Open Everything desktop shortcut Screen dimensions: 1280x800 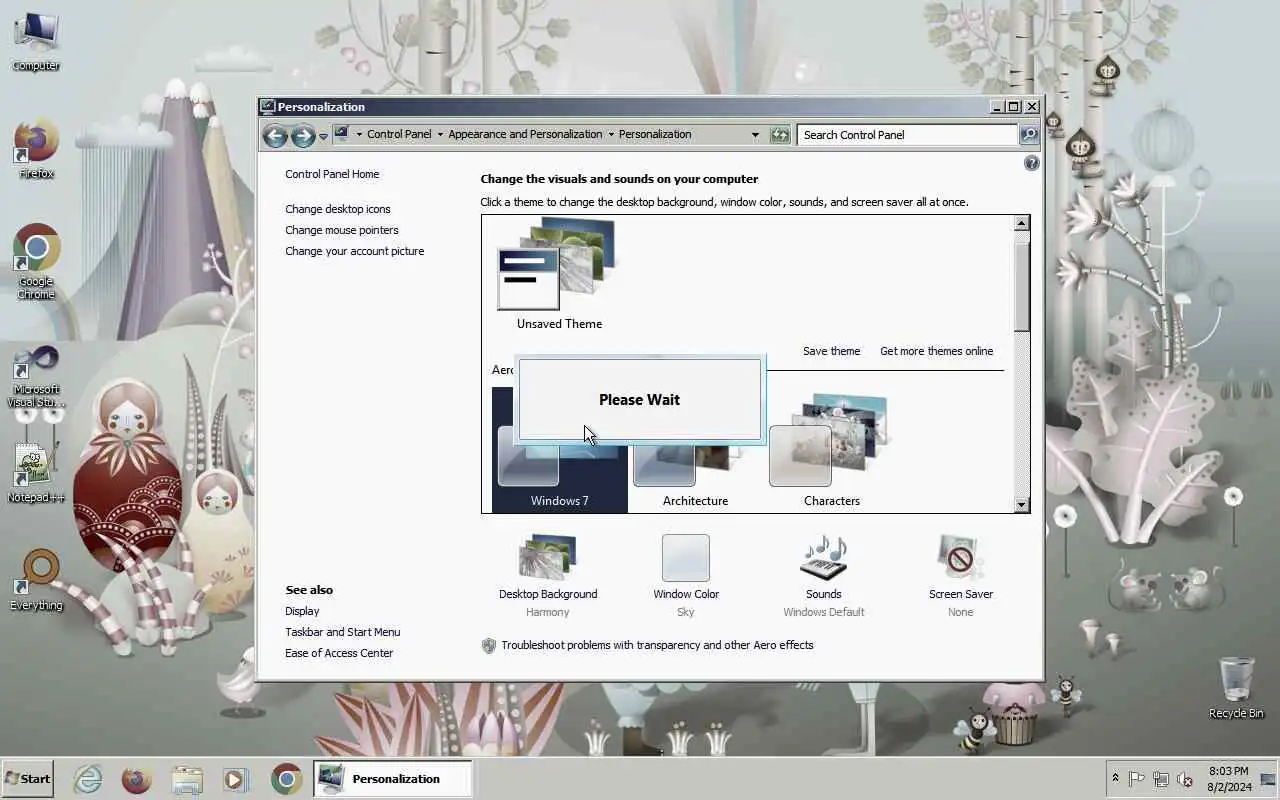[36, 580]
